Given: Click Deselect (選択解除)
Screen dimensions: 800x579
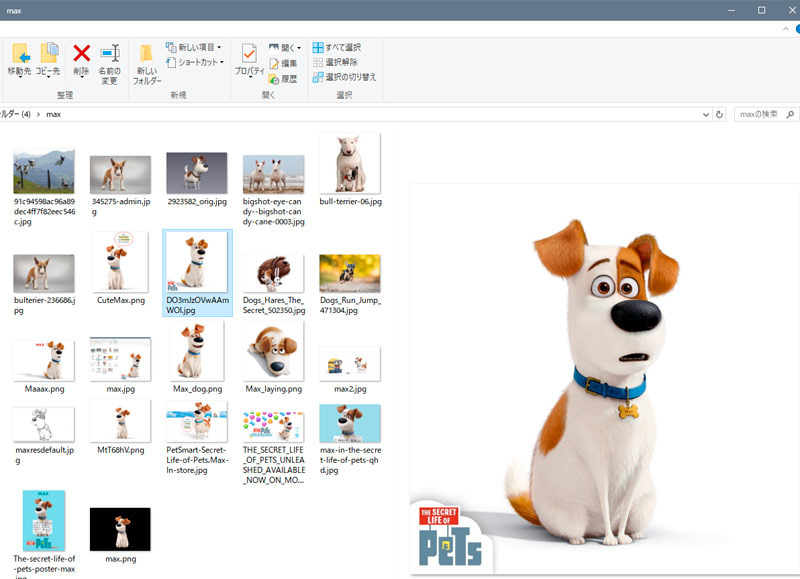Looking at the screenshot, I should (335, 62).
